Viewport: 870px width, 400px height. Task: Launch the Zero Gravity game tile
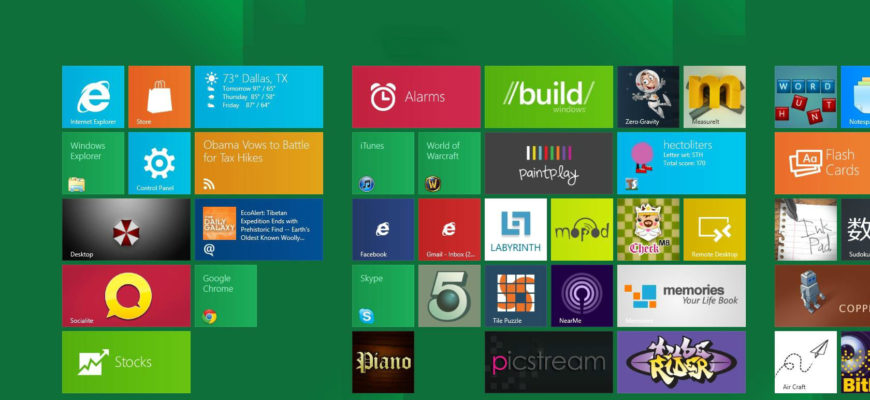(x=648, y=97)
